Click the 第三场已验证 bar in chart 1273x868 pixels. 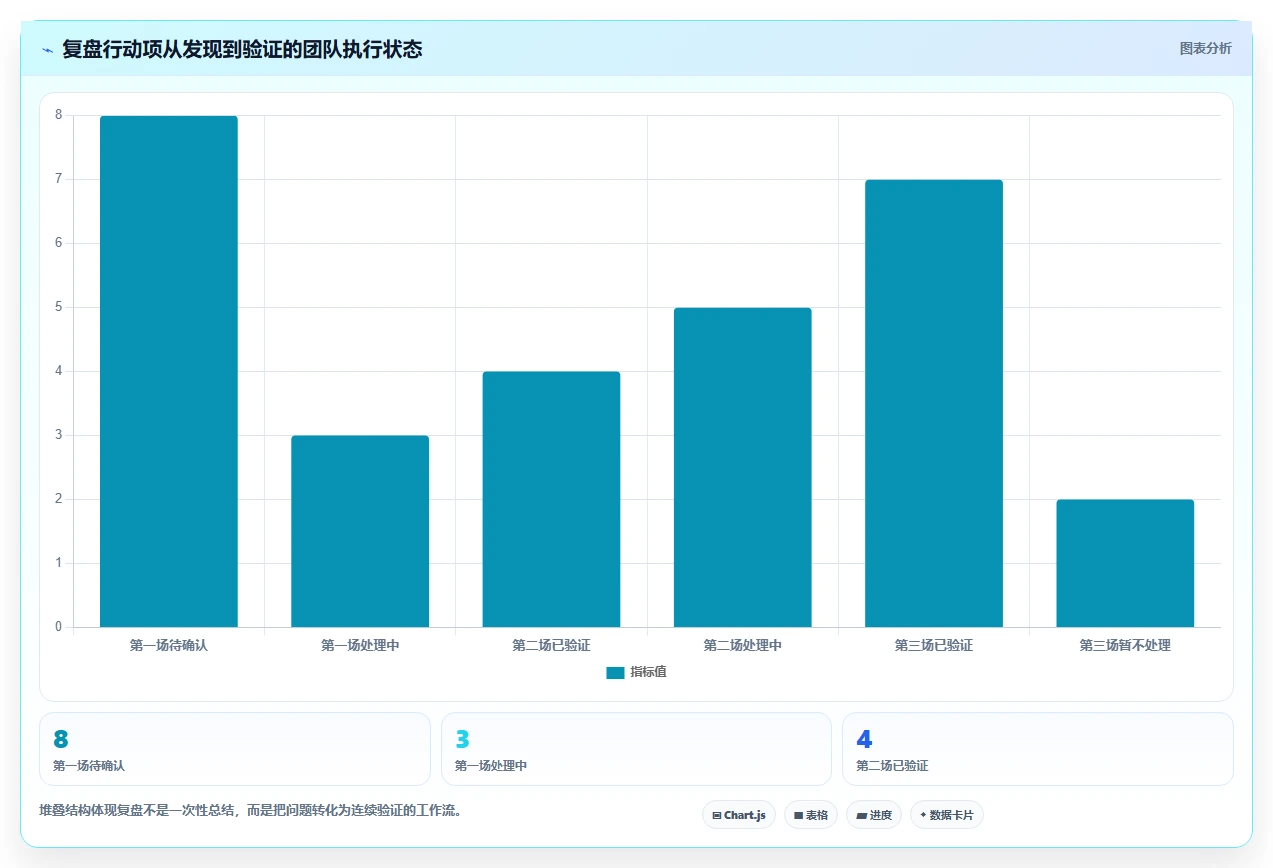(934, 403)
